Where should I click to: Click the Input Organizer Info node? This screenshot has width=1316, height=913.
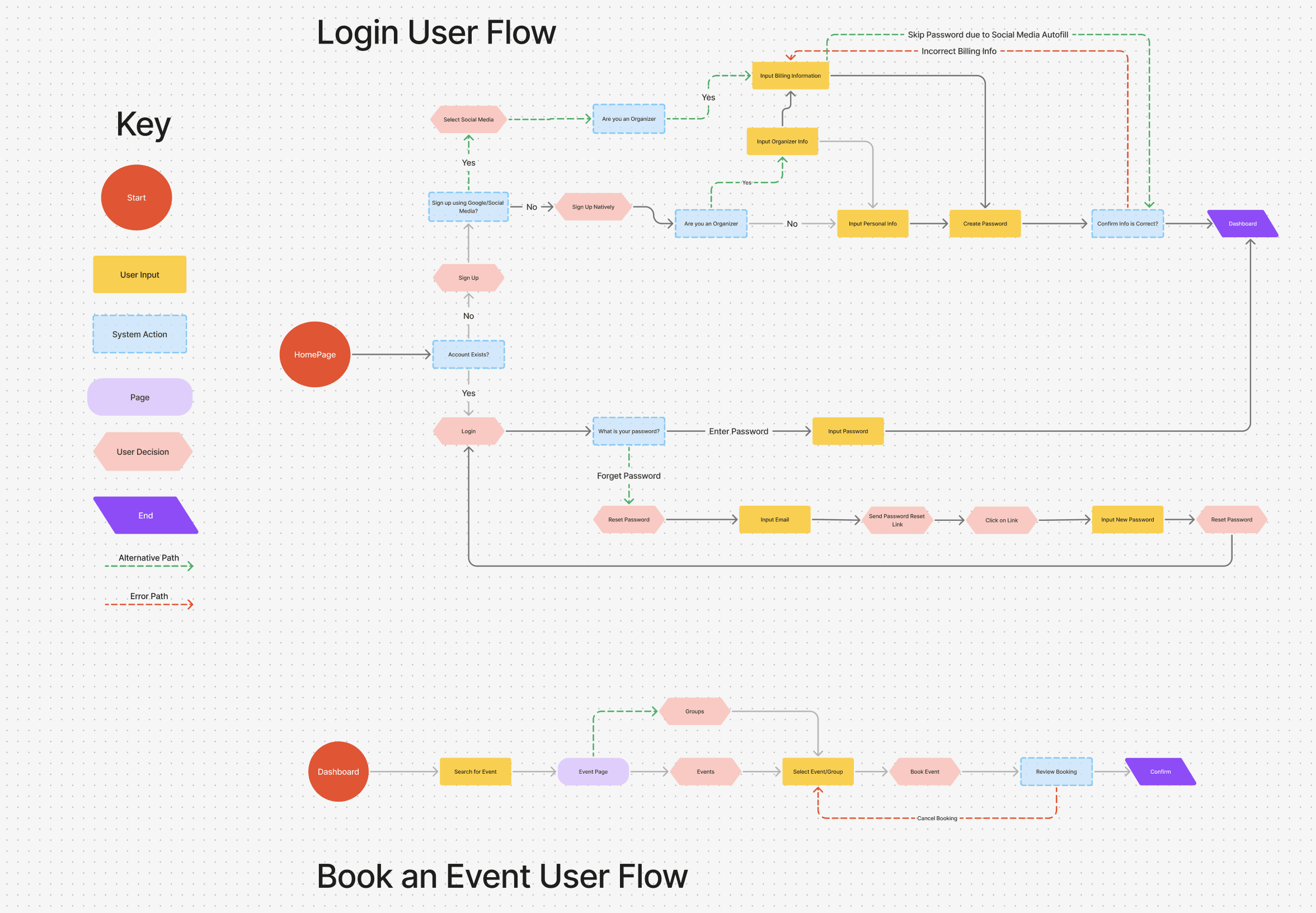click(x=782, y=142)
